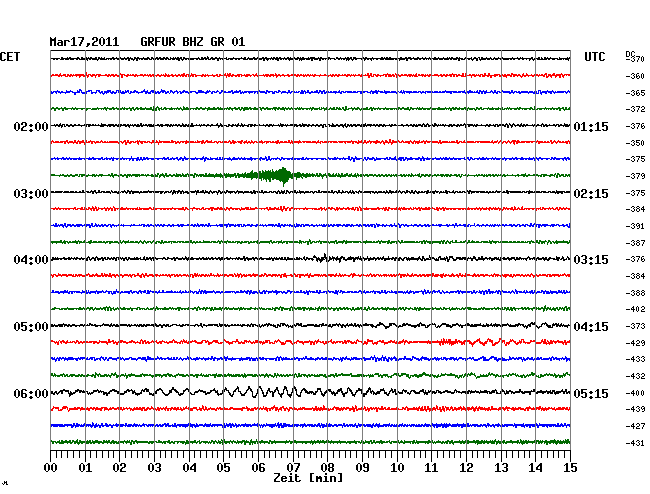This screenshot has width=650, height=494.
Task: Click the 03:15 UTC time label
Action: click(x=591, y=260)
